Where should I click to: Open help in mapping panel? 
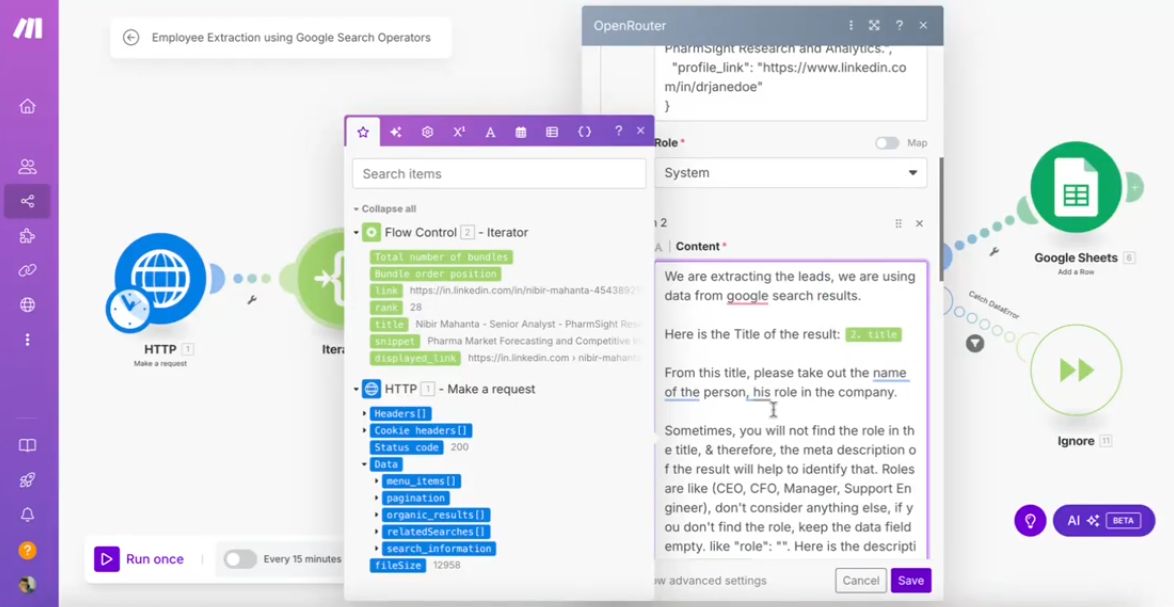coord(618,130)
